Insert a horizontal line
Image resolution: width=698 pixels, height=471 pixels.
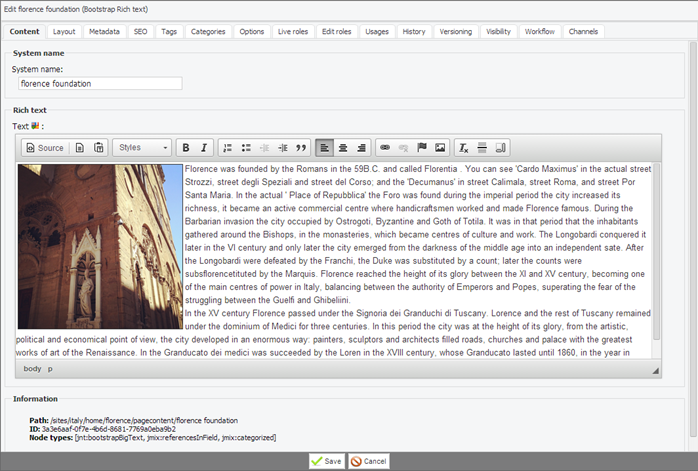[x=482, y=148]
